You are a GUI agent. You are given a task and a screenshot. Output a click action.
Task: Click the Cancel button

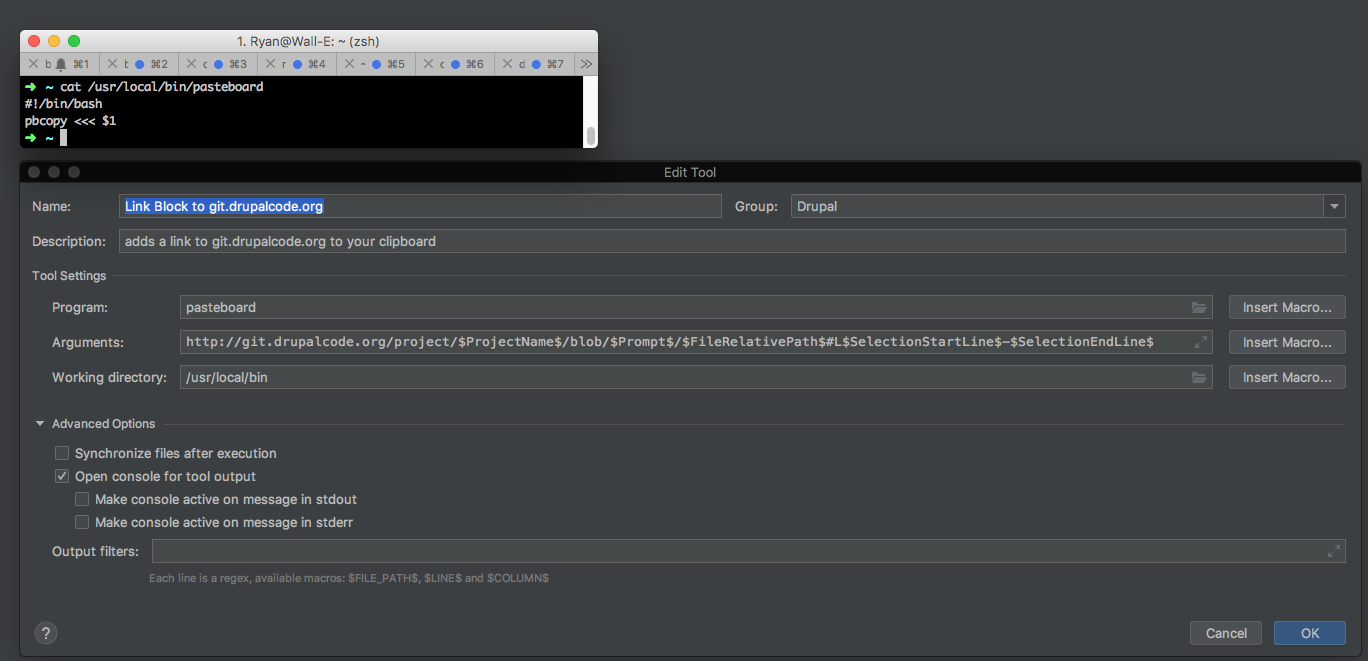click(1226, 633)
